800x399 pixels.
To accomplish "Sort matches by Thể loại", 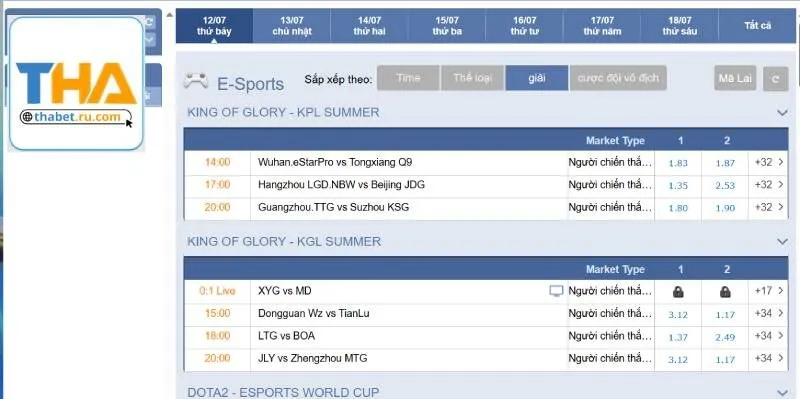I will 472,78.
